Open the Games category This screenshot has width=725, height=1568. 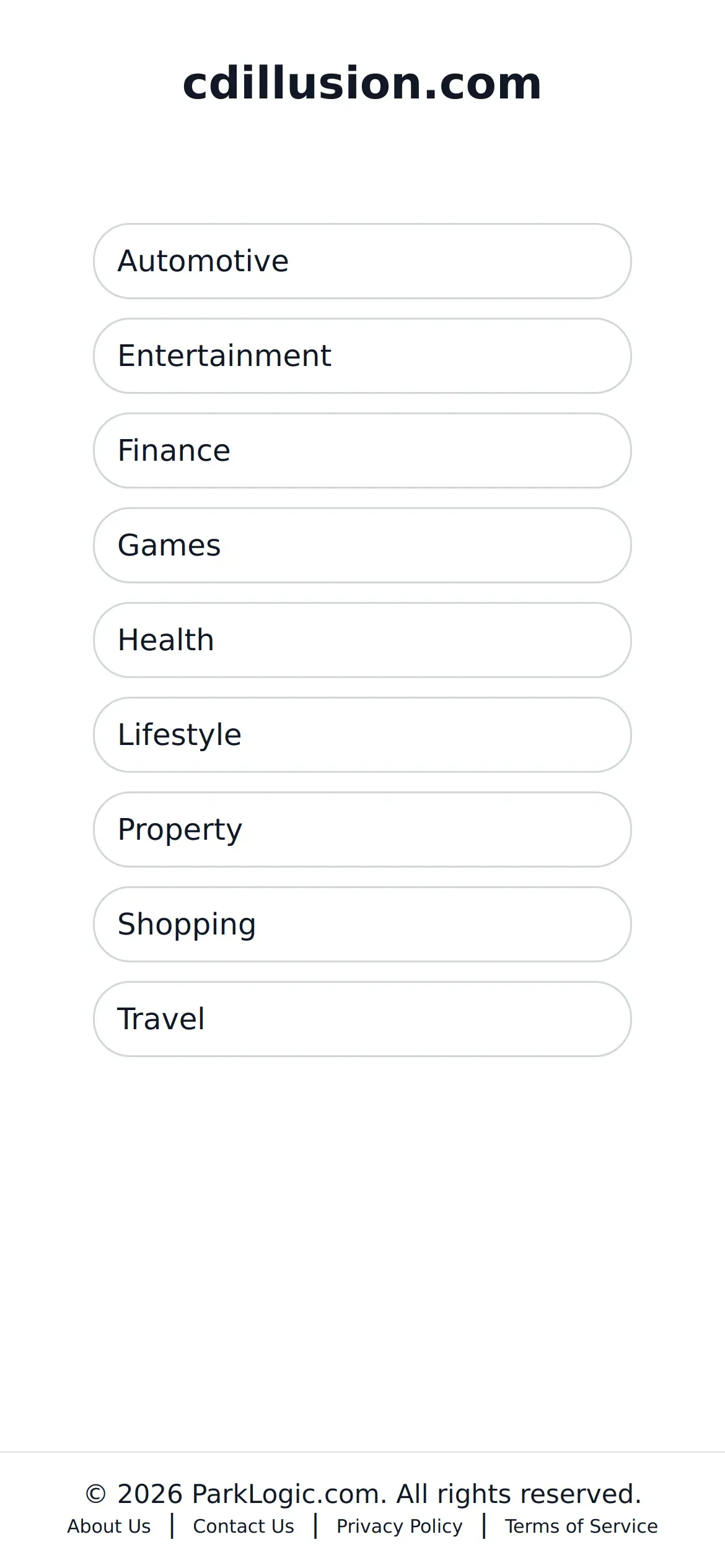tap(362, 545)
